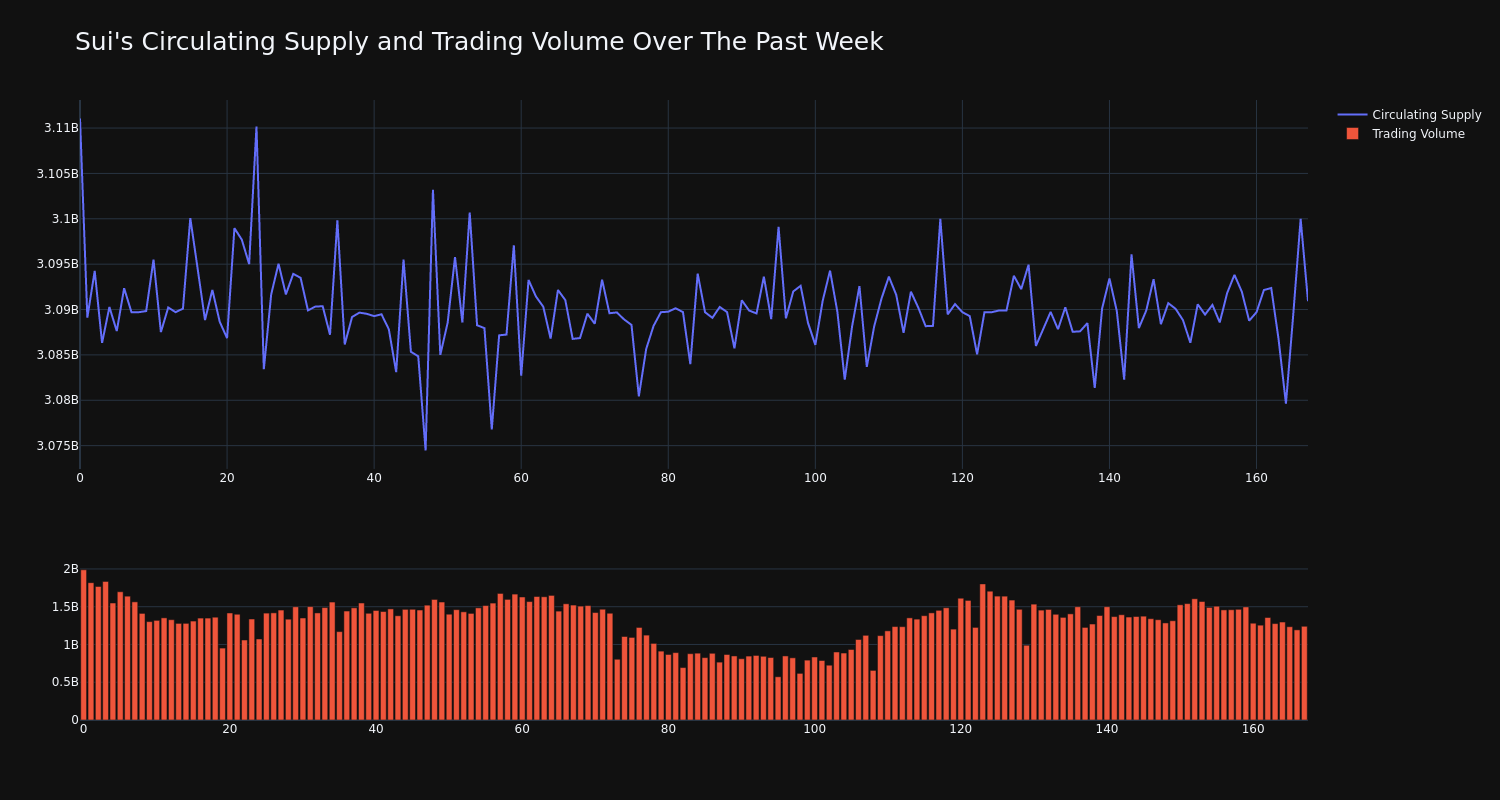The image size is (1500, 800).
Task: Click the 3.085B y-axis label
Action: pyautogui.click(x=57, y=354)
